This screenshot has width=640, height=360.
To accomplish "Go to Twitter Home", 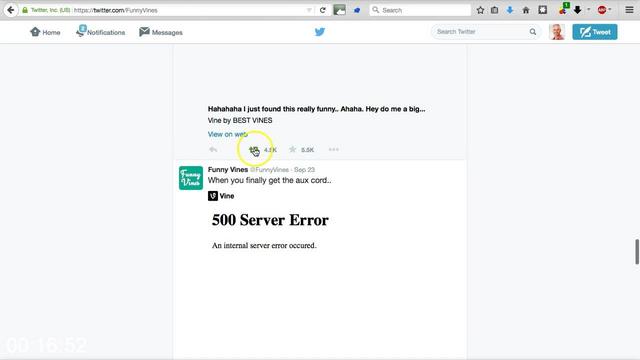I will [x=45, y=32].
